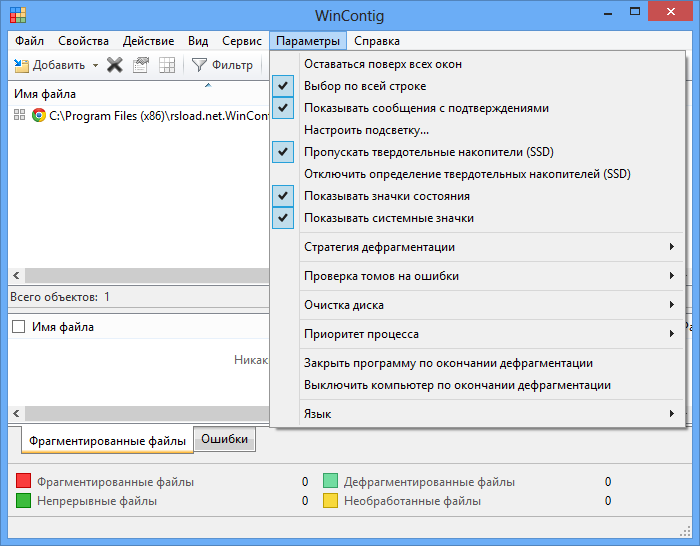Viewport: 700px width, 546px height.
Task: Check the Имя файла header checkbox
Action: [x=18, y=327]
